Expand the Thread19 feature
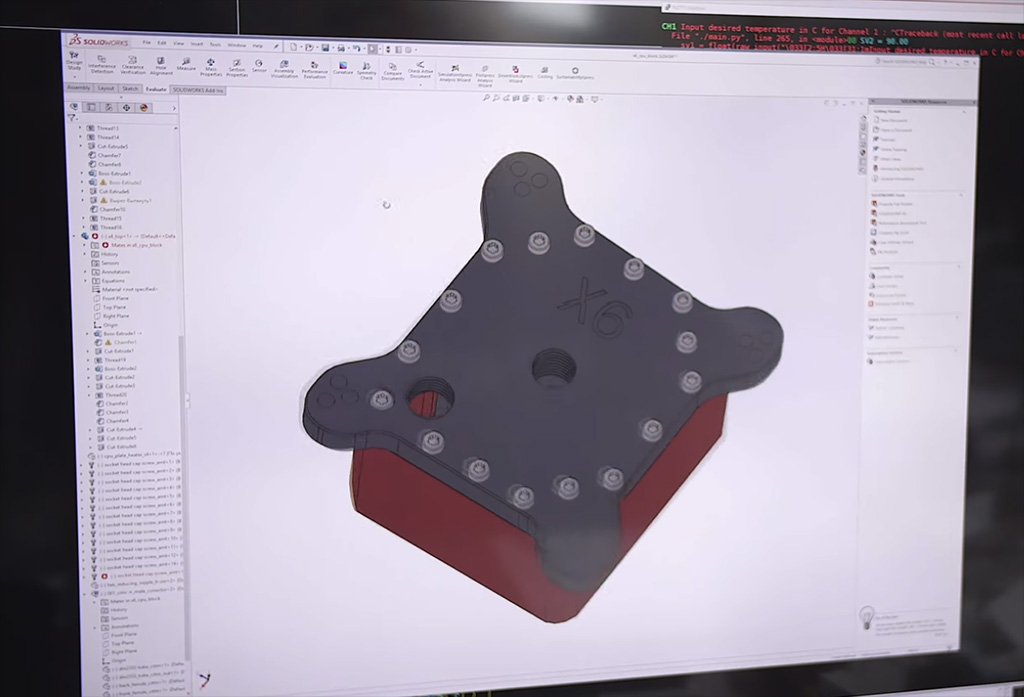 [x=89, y=359]
